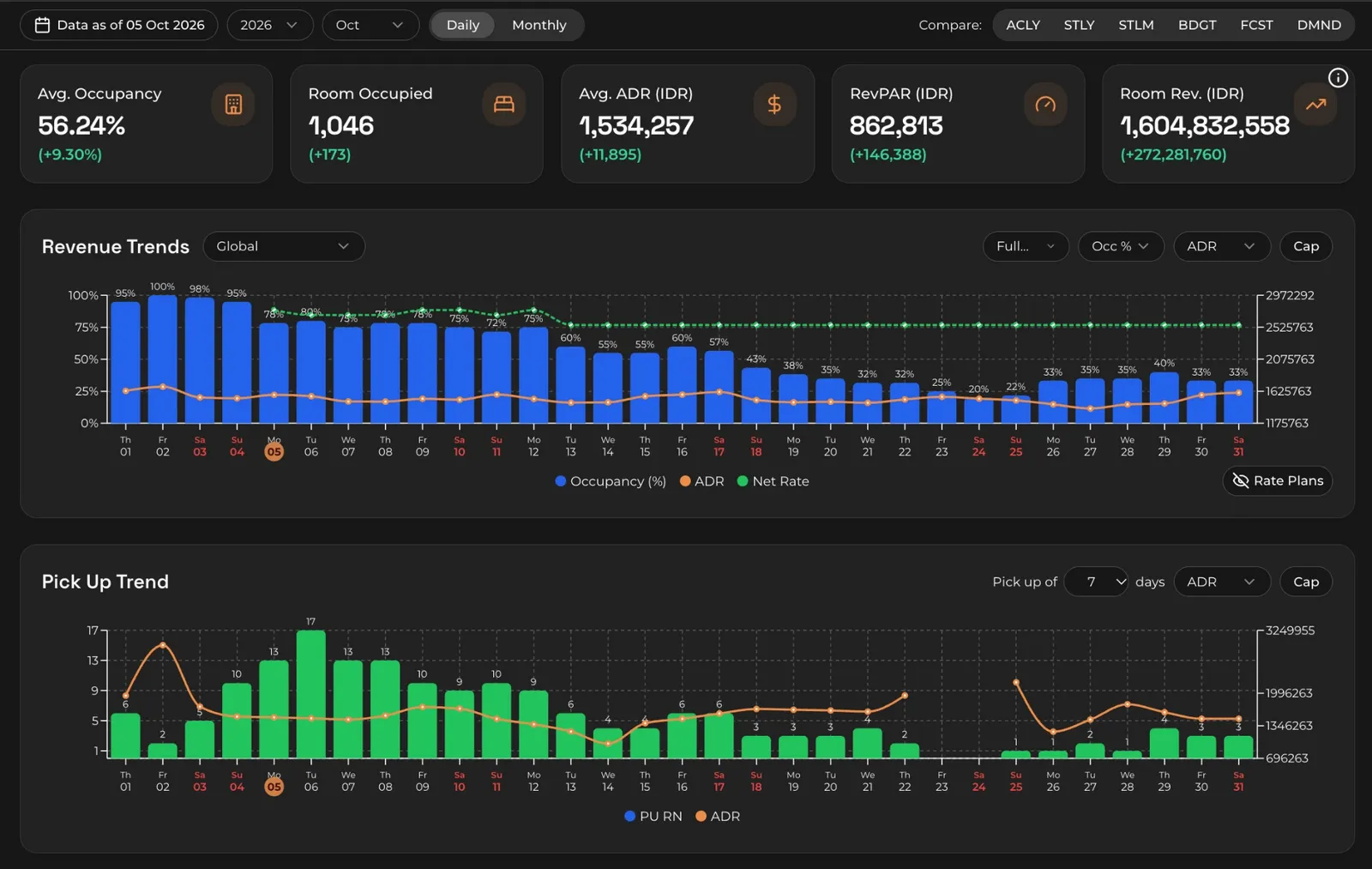Click the Cap button in Pick Up Trend
Screen dimensions: 1372x869
pyautogui.click(x=1306, y=582)
